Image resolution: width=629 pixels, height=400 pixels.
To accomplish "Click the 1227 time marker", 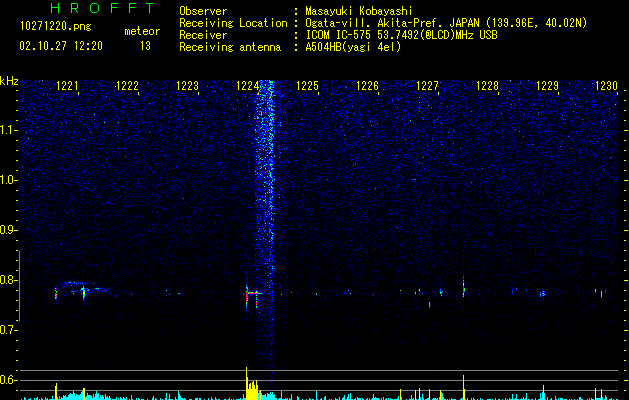I will [x=428, y=86].
